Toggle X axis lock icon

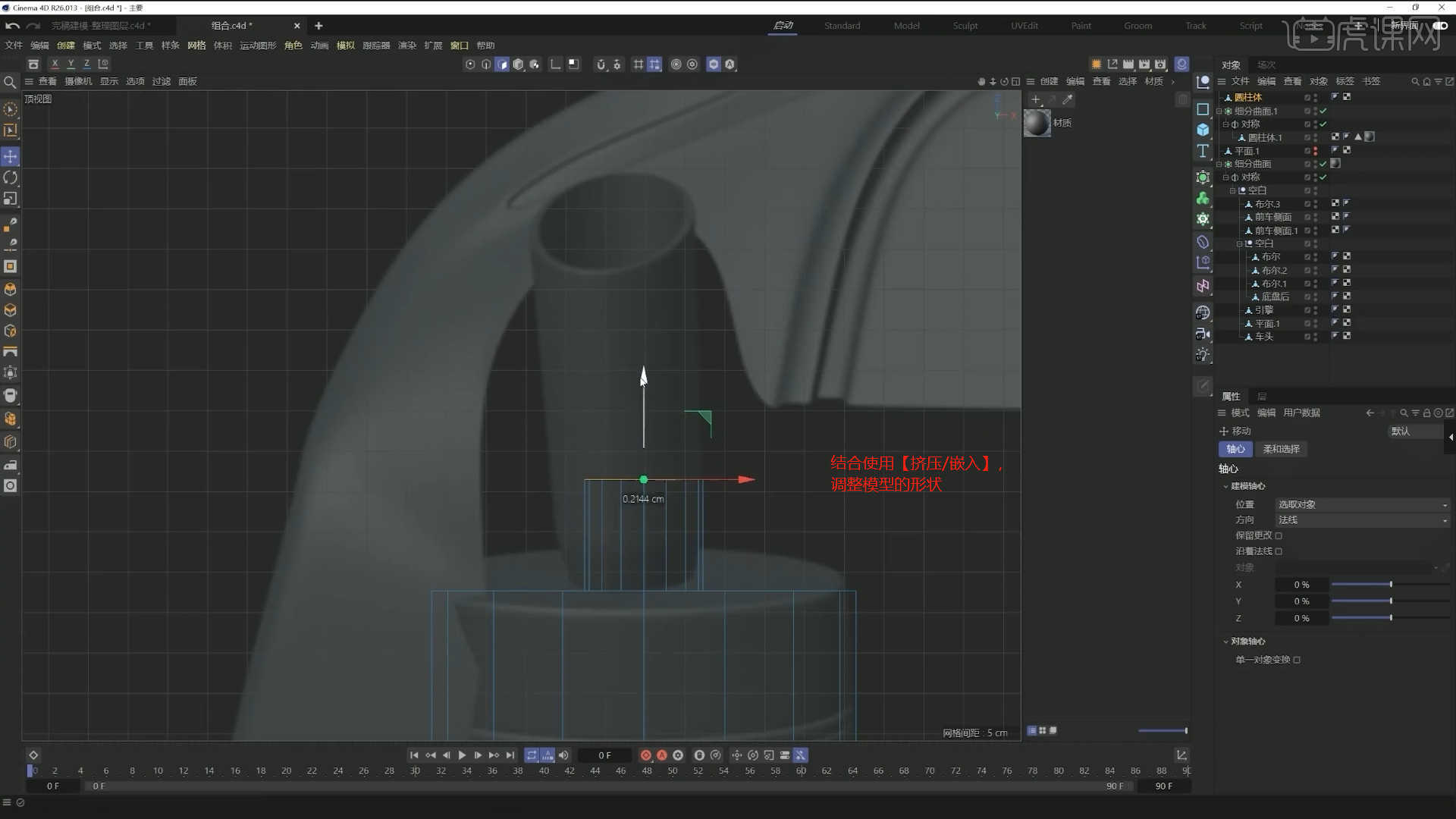click(x=55, y=64)
